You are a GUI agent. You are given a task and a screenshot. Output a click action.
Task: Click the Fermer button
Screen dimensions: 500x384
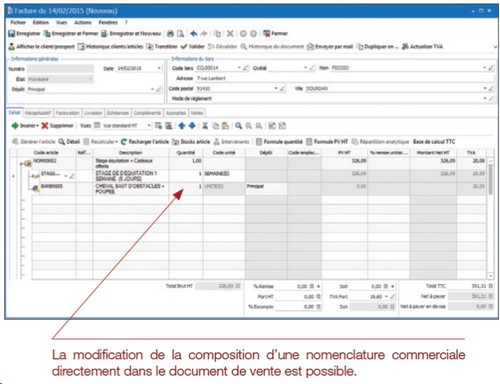(275, 34)
